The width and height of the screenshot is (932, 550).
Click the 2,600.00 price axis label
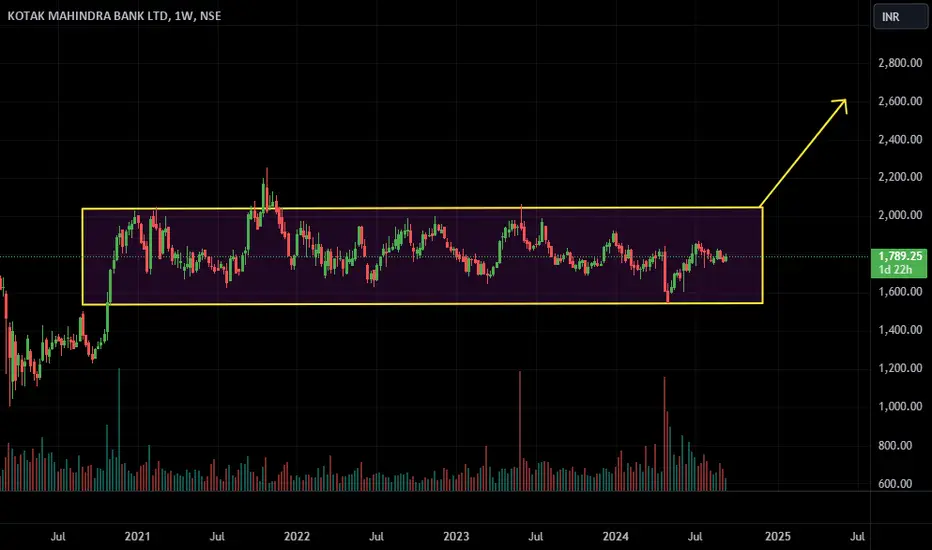tap(900, 101)
